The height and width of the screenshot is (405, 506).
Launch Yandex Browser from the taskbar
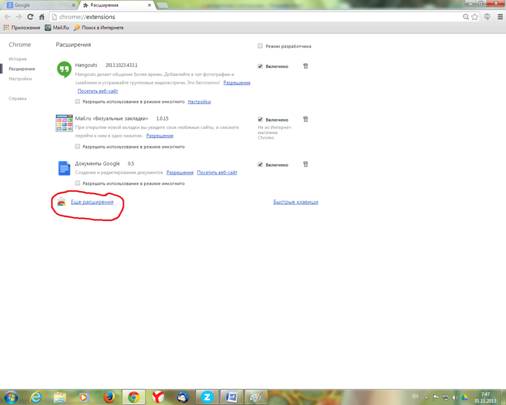[x=158, y=397]
